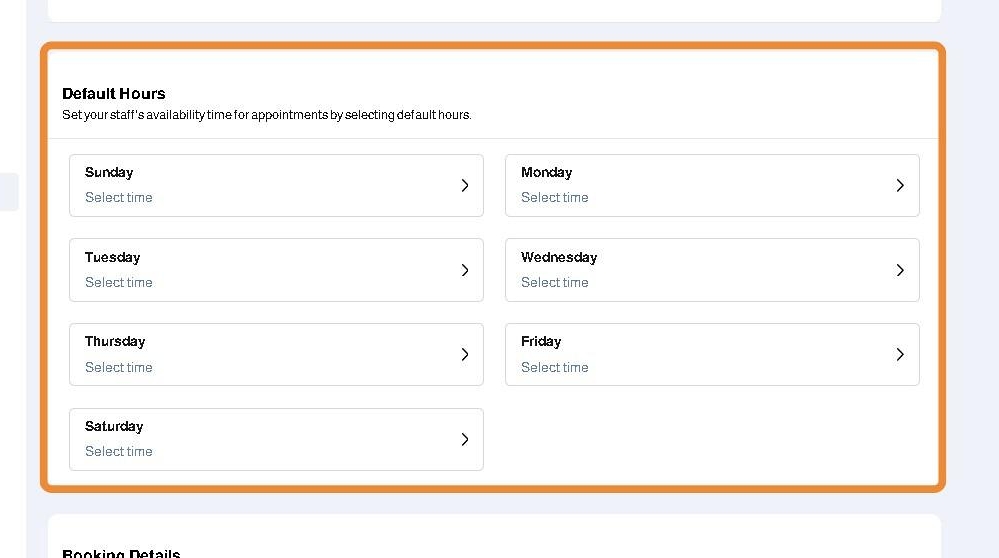Select the Monday day label
The width and height of the screenshot is (999, 558).
[x=546, y=172]
